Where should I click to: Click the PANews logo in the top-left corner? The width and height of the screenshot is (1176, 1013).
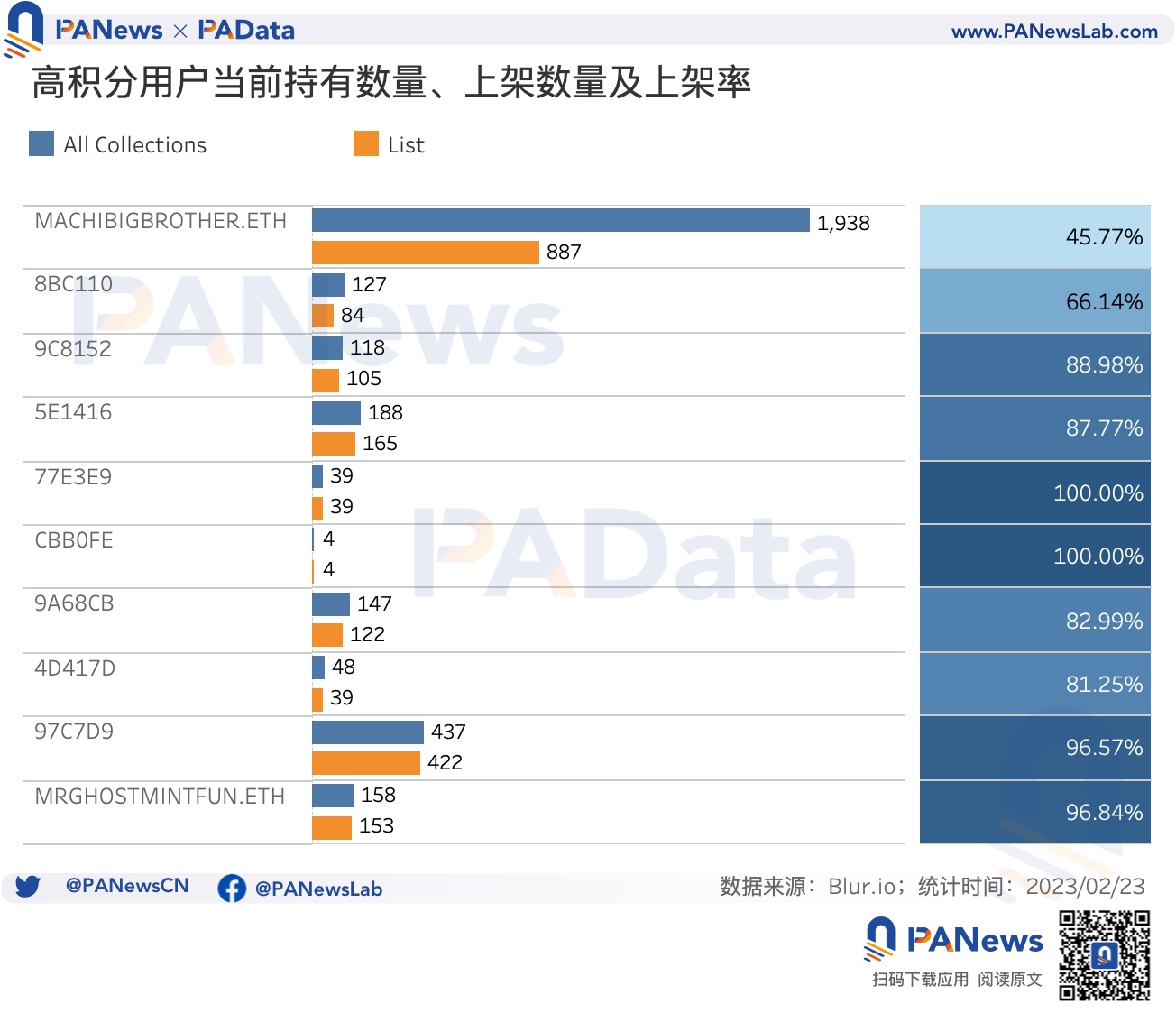click(25, 28)
